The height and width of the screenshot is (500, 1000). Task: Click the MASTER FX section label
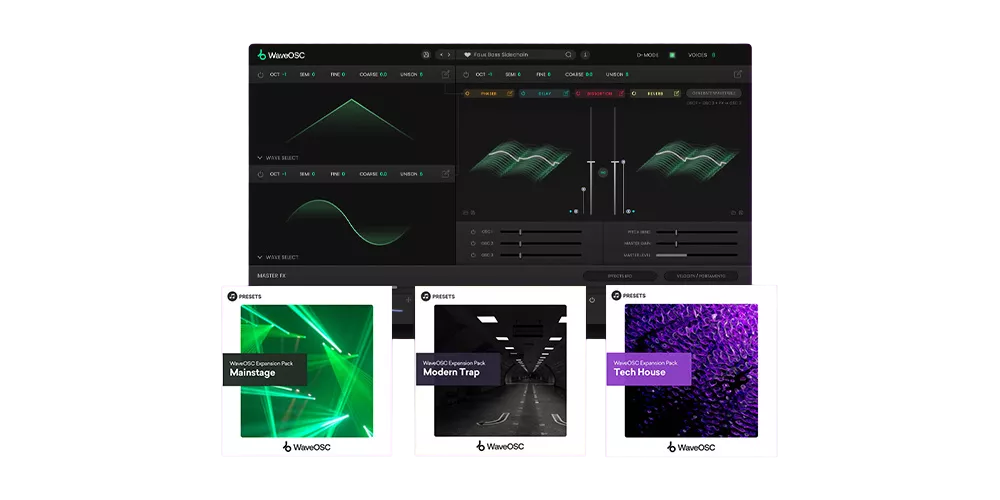click(272, 276)
